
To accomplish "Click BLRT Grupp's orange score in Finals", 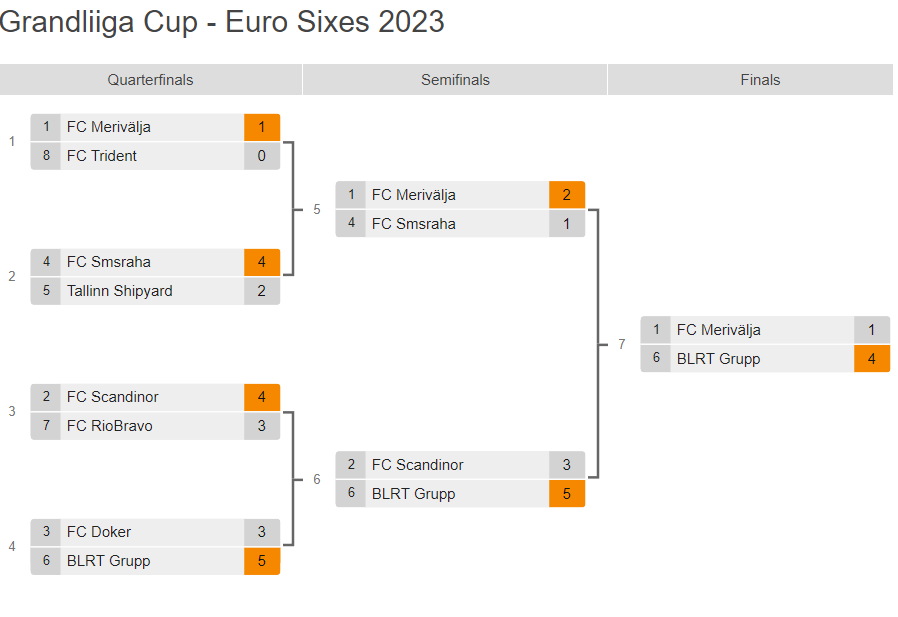I will 871,359.
